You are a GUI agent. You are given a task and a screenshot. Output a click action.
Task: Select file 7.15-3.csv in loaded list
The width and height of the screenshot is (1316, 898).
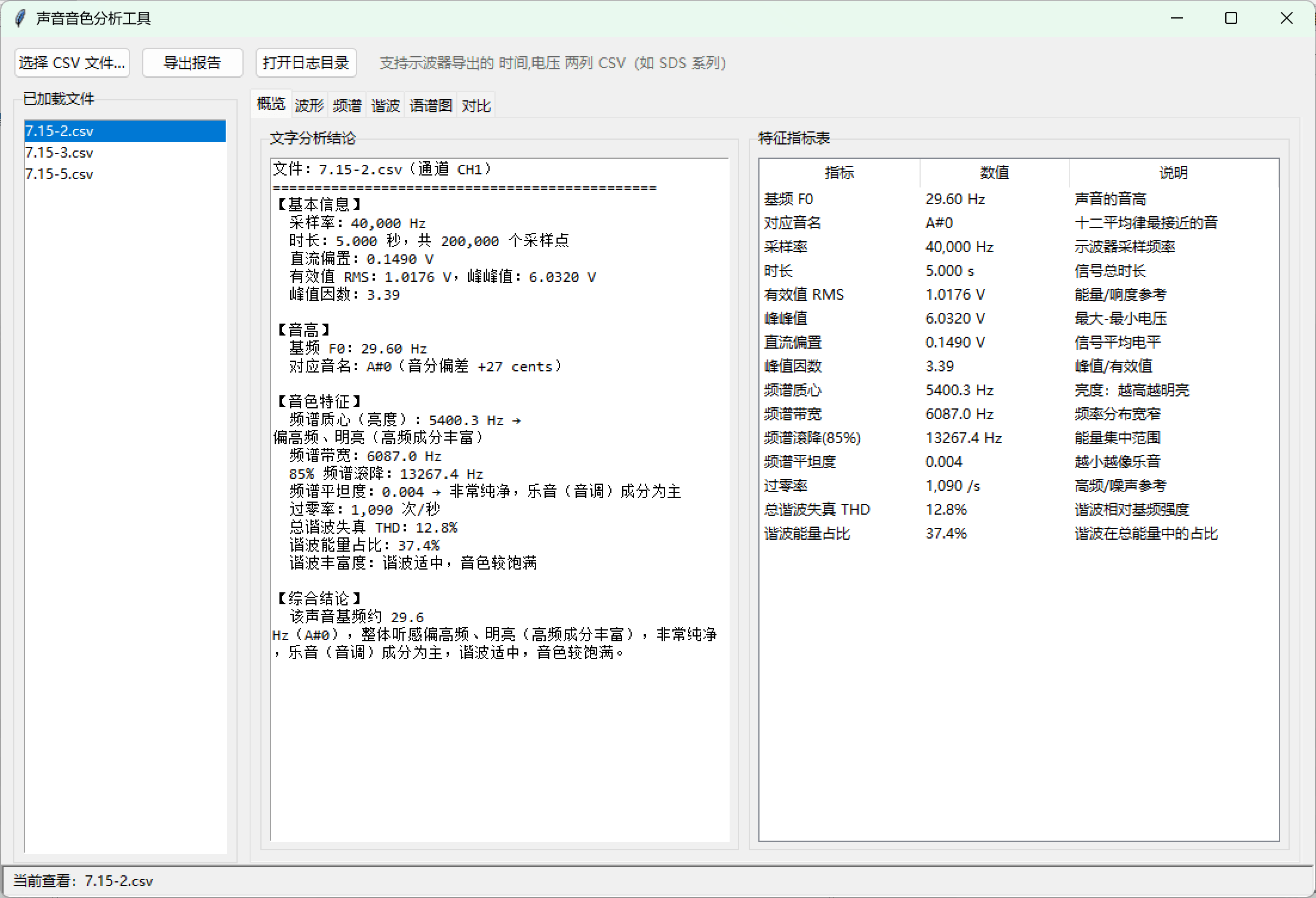click(x=125, y=152)
